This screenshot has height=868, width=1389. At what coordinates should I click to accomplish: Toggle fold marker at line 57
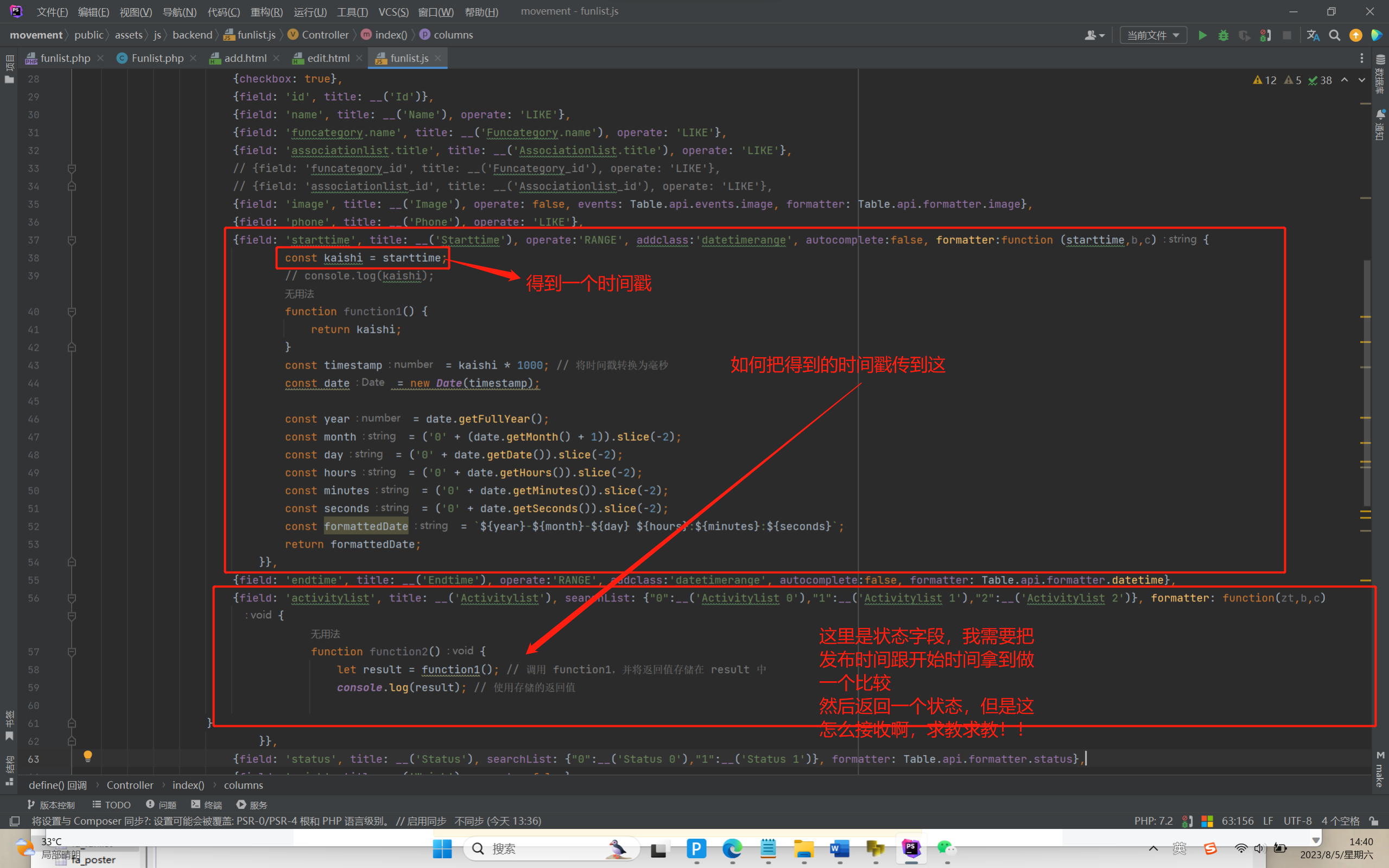pyautogui.click(x=72, y=652)
